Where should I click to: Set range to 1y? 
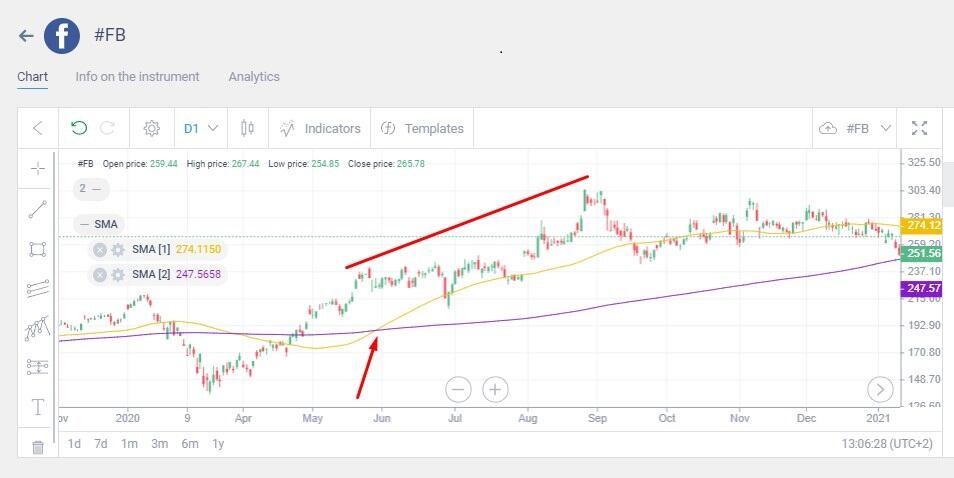click(218, 444)
